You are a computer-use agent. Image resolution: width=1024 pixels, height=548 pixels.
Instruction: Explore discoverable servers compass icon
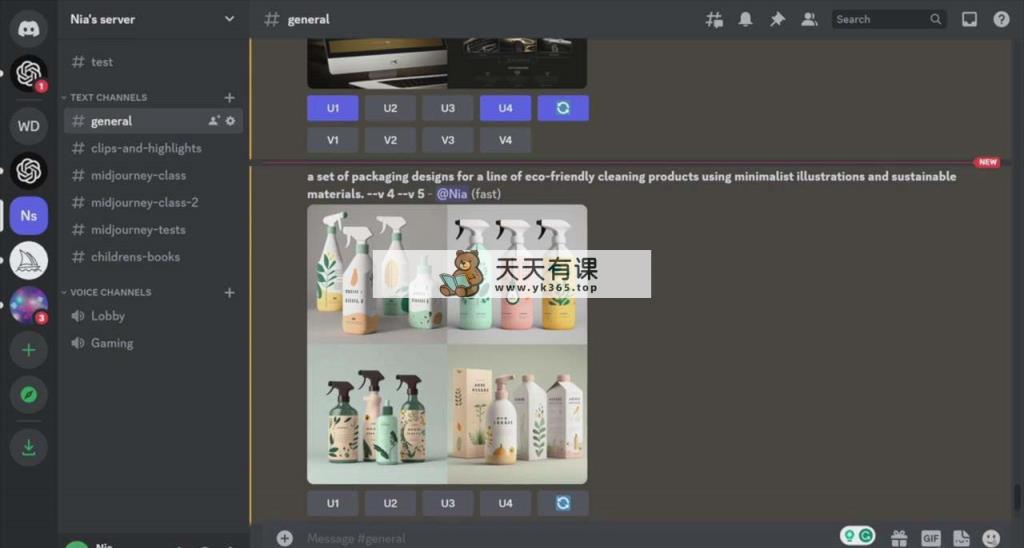pyautogui.click(x=28, y=395)
